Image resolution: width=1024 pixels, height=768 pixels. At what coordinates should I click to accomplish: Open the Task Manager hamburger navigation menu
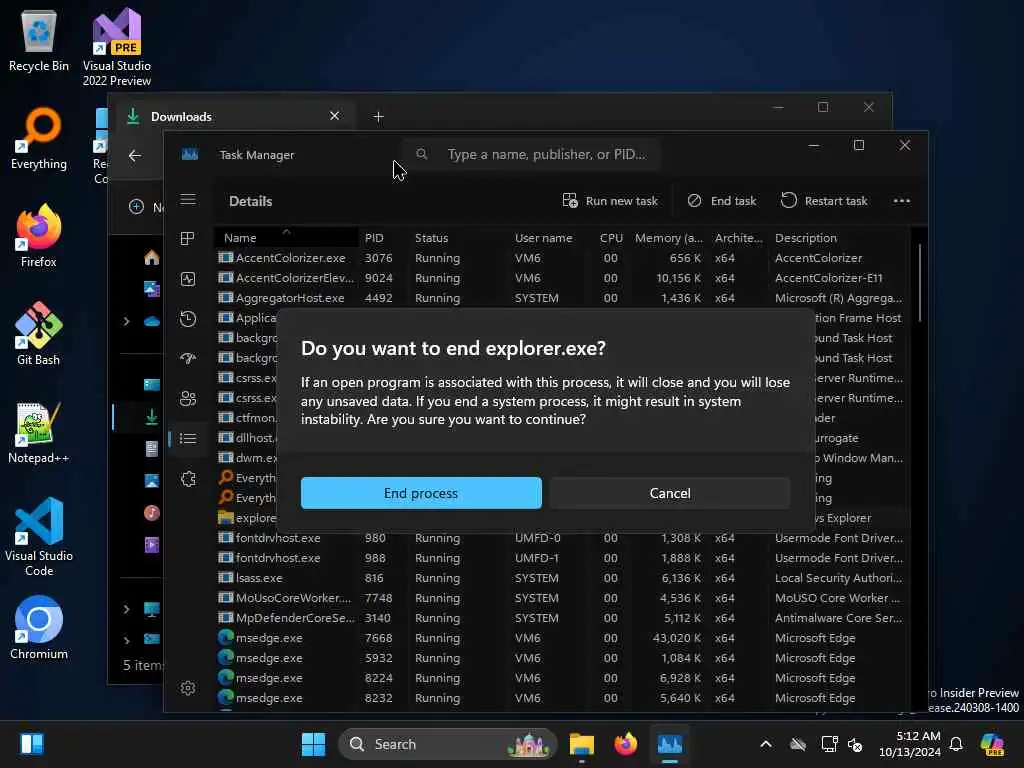188,199
